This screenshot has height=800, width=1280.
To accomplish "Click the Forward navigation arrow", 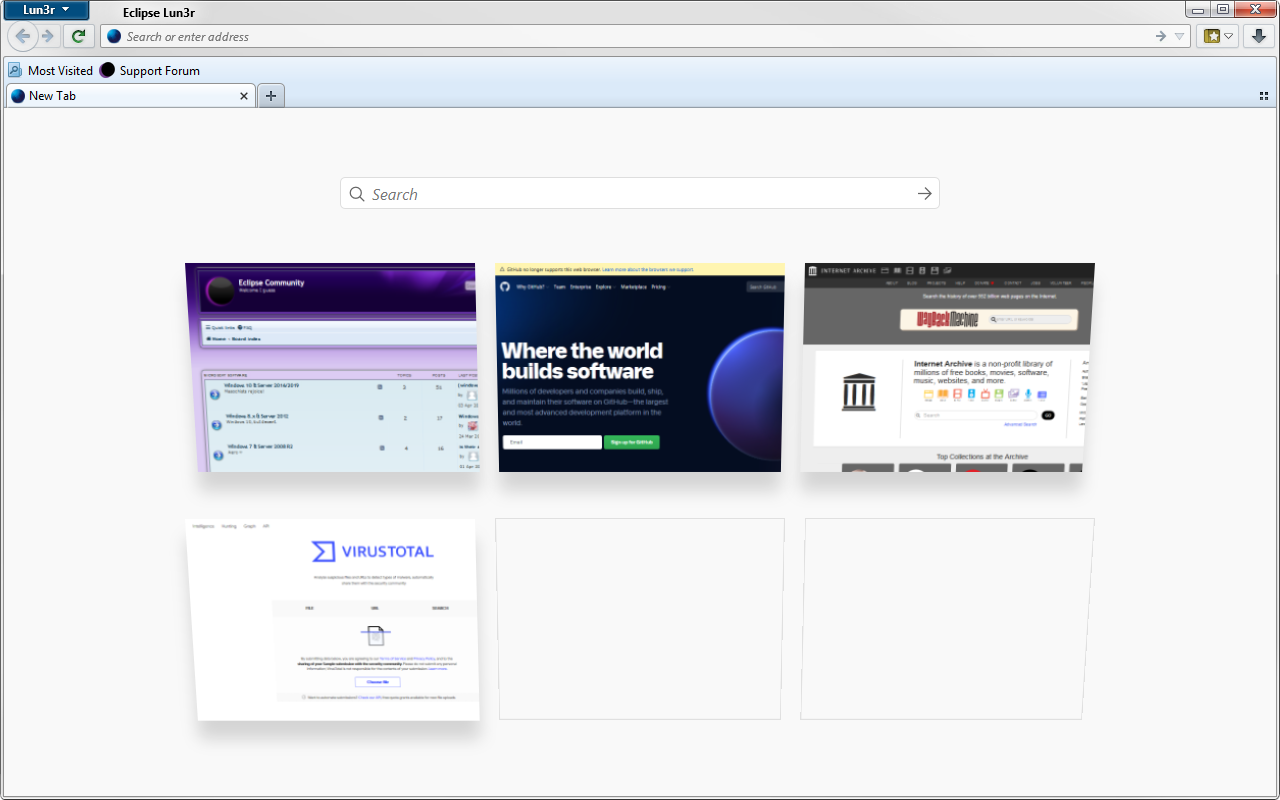I will pos(47,36).
